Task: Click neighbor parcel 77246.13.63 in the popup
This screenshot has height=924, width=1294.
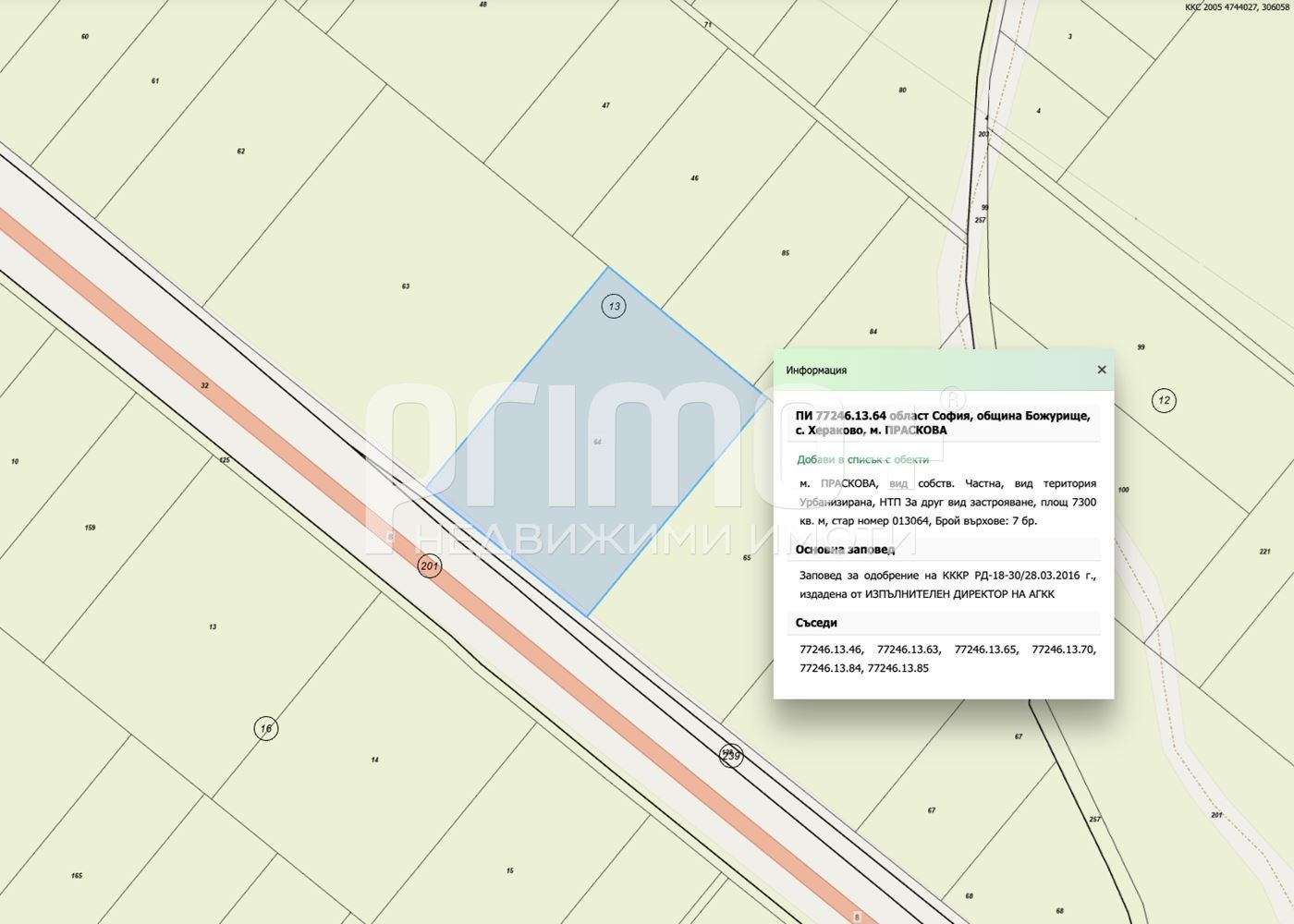Action: [909, 650]
